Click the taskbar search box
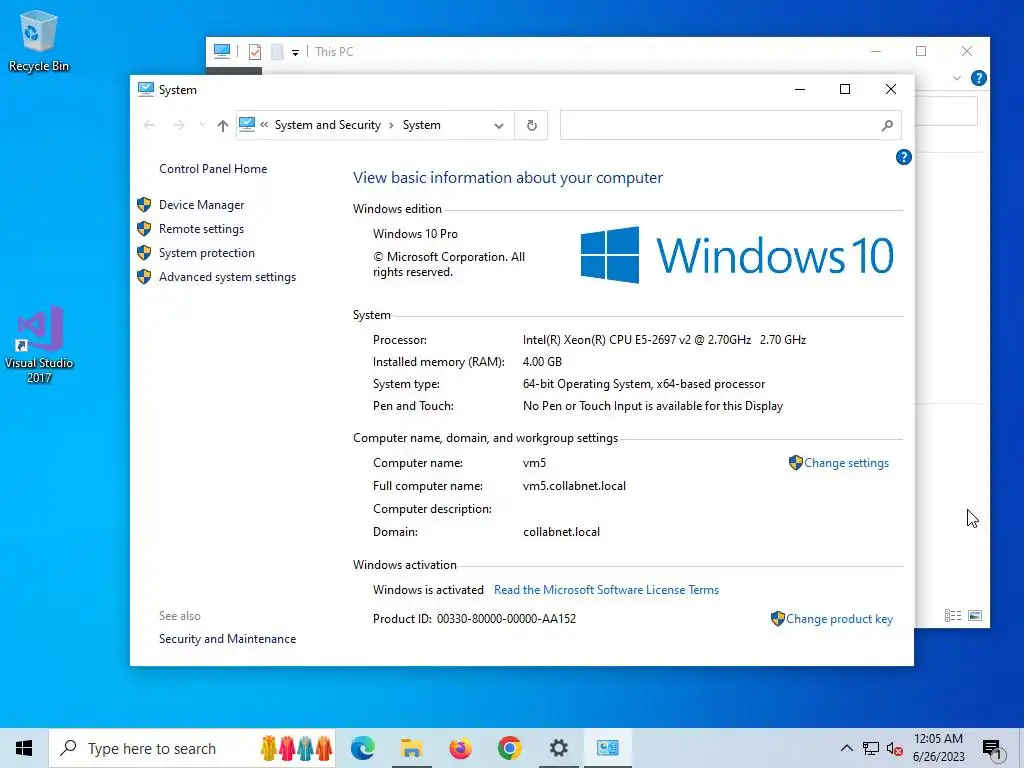Viewport: 1024px width, 768px height. pos(192,748)
